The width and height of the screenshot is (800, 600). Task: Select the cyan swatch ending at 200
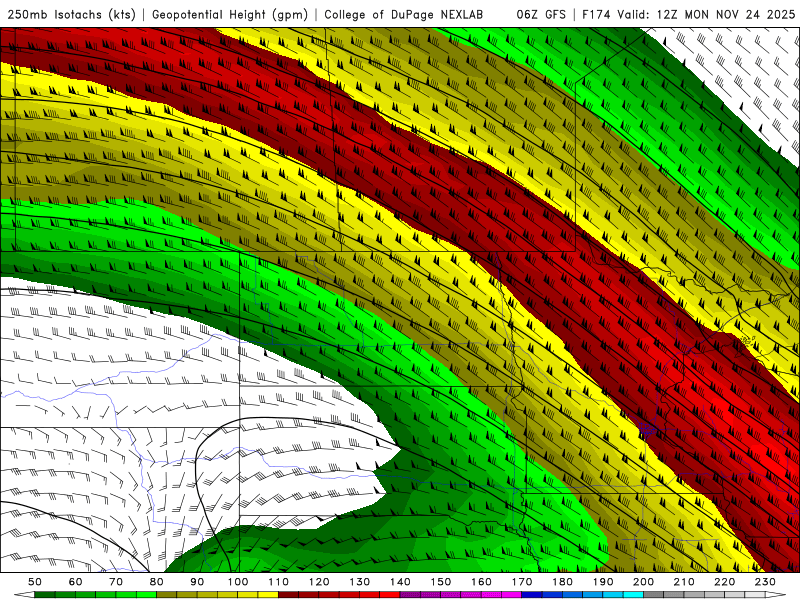pos(634,595)
